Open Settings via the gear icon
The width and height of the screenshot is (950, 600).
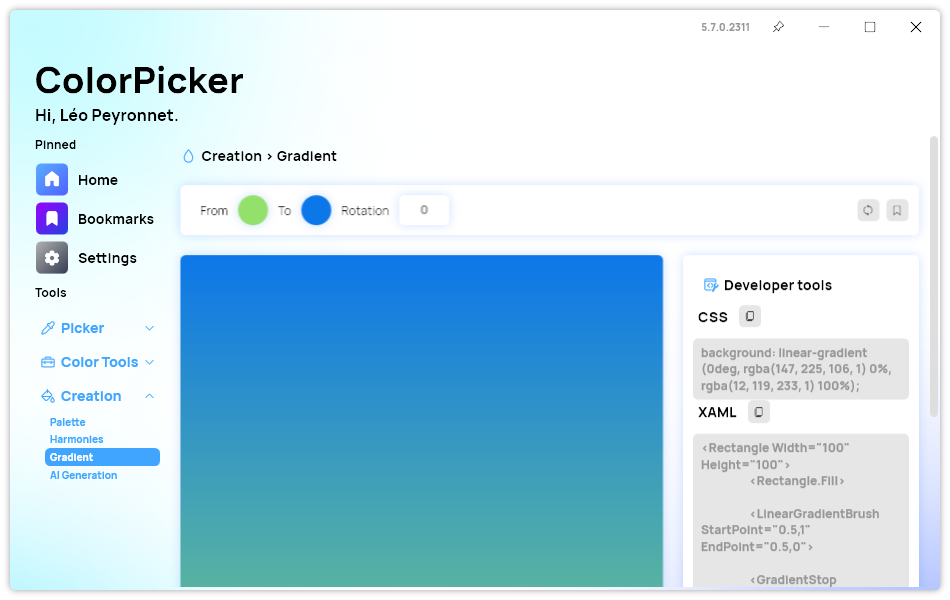(x=52, y=258)
